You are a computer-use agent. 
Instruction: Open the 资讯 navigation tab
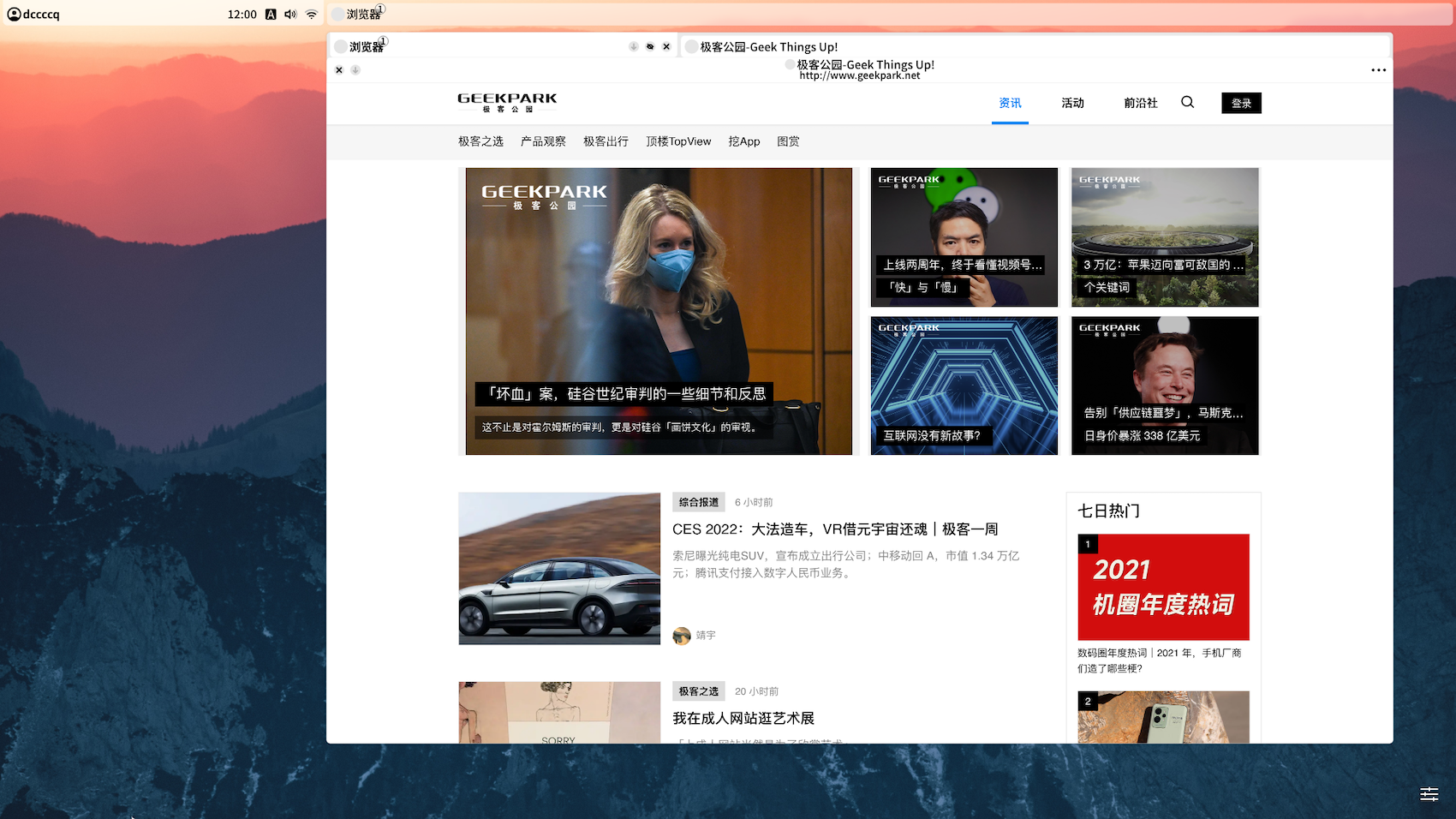1010,103
